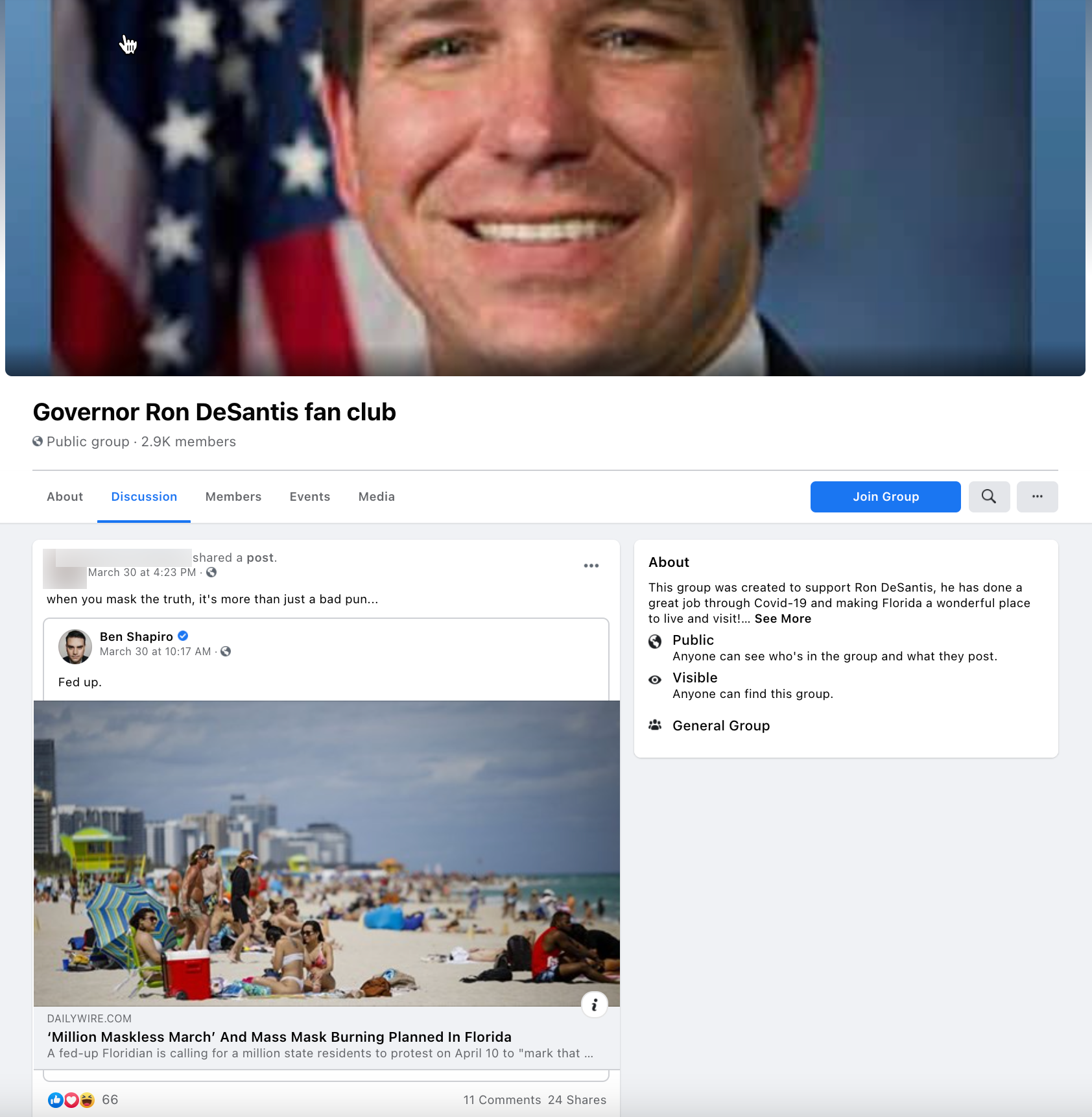Open the shared post's three-dot options menu
The height and width of the screenshot is (1117, 1092).
tap(591, 566)
